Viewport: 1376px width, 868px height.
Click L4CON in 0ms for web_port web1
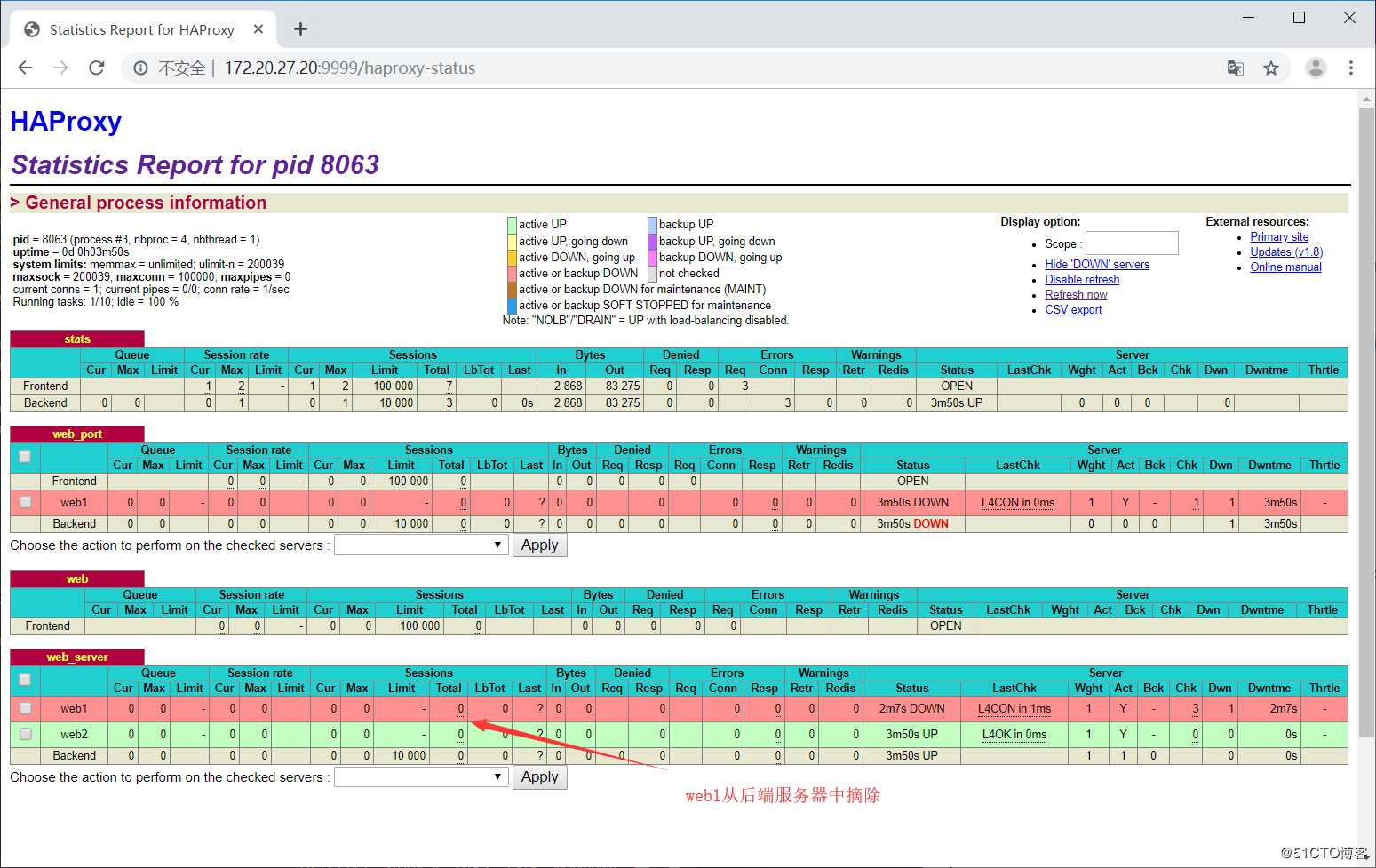point(1018,502)
